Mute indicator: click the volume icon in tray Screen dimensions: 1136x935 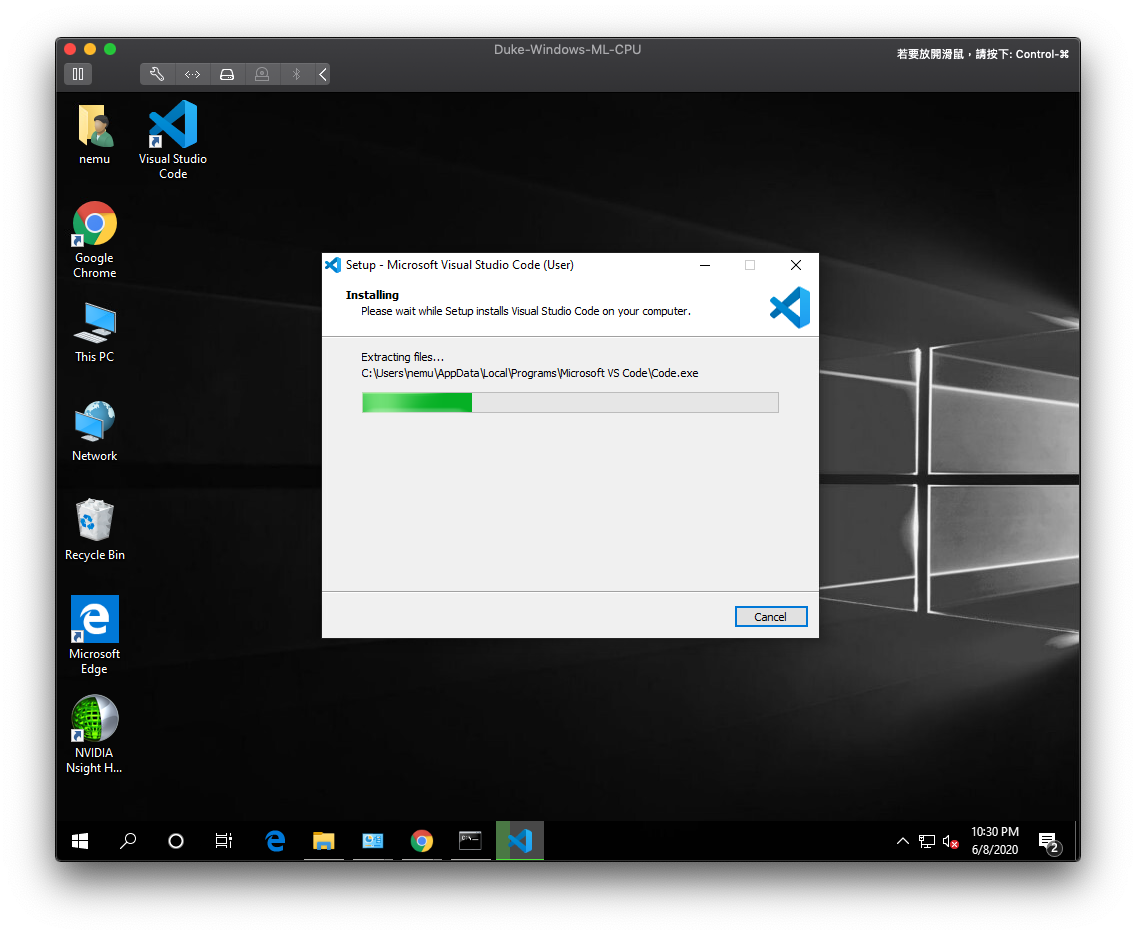[x=948, y=841]
